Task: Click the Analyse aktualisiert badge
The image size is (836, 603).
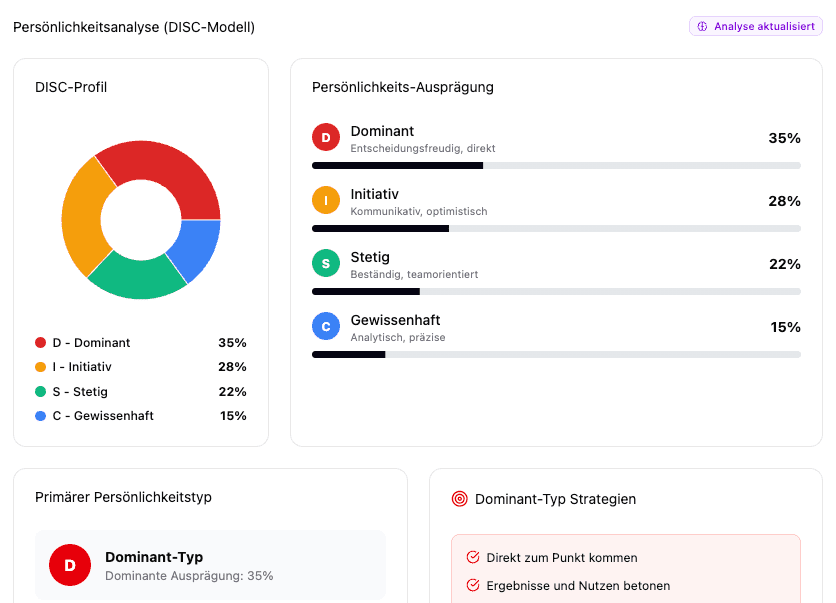Action: [x=755, y=26]
